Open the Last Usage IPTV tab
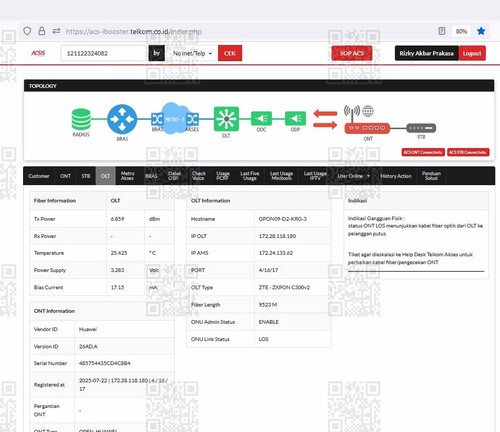The width and height of the screenshot is (500, 432). 315,176
